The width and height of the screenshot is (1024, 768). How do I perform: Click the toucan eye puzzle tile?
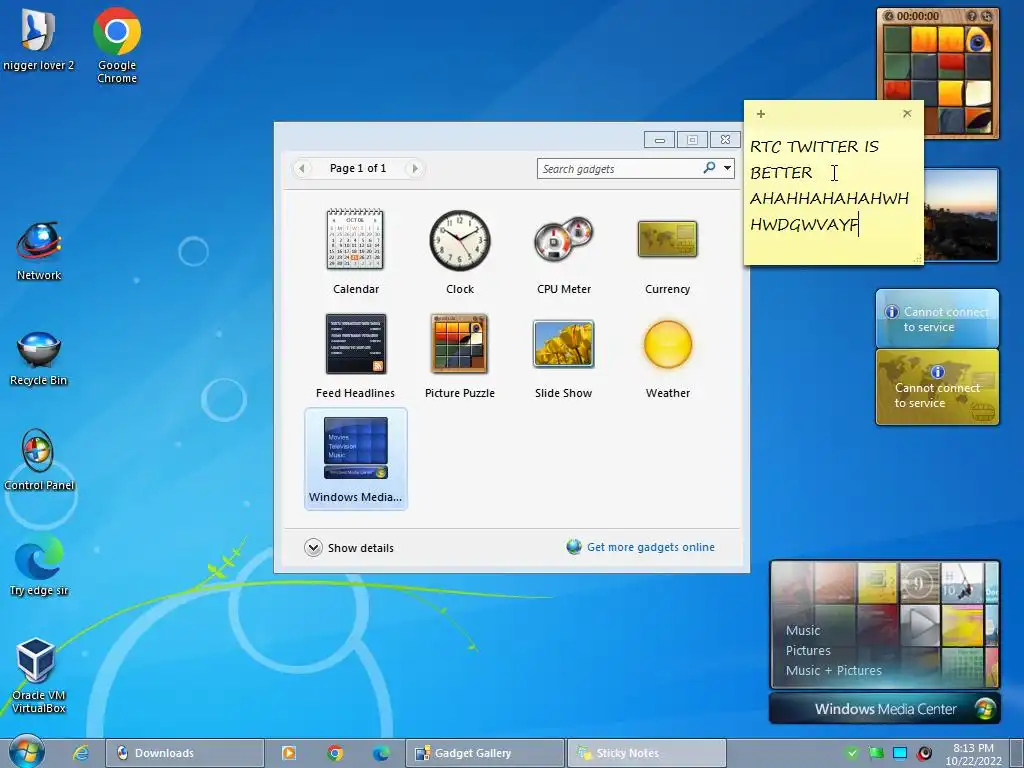click(978, 40)
